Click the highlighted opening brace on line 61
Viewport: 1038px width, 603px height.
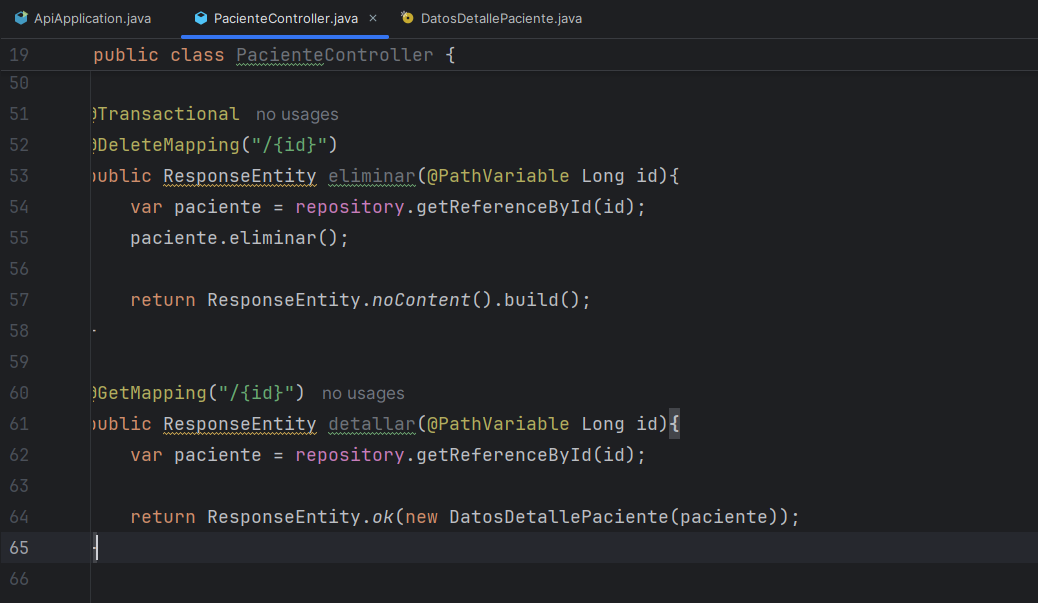pyautogui.click(x=674, y=424)
